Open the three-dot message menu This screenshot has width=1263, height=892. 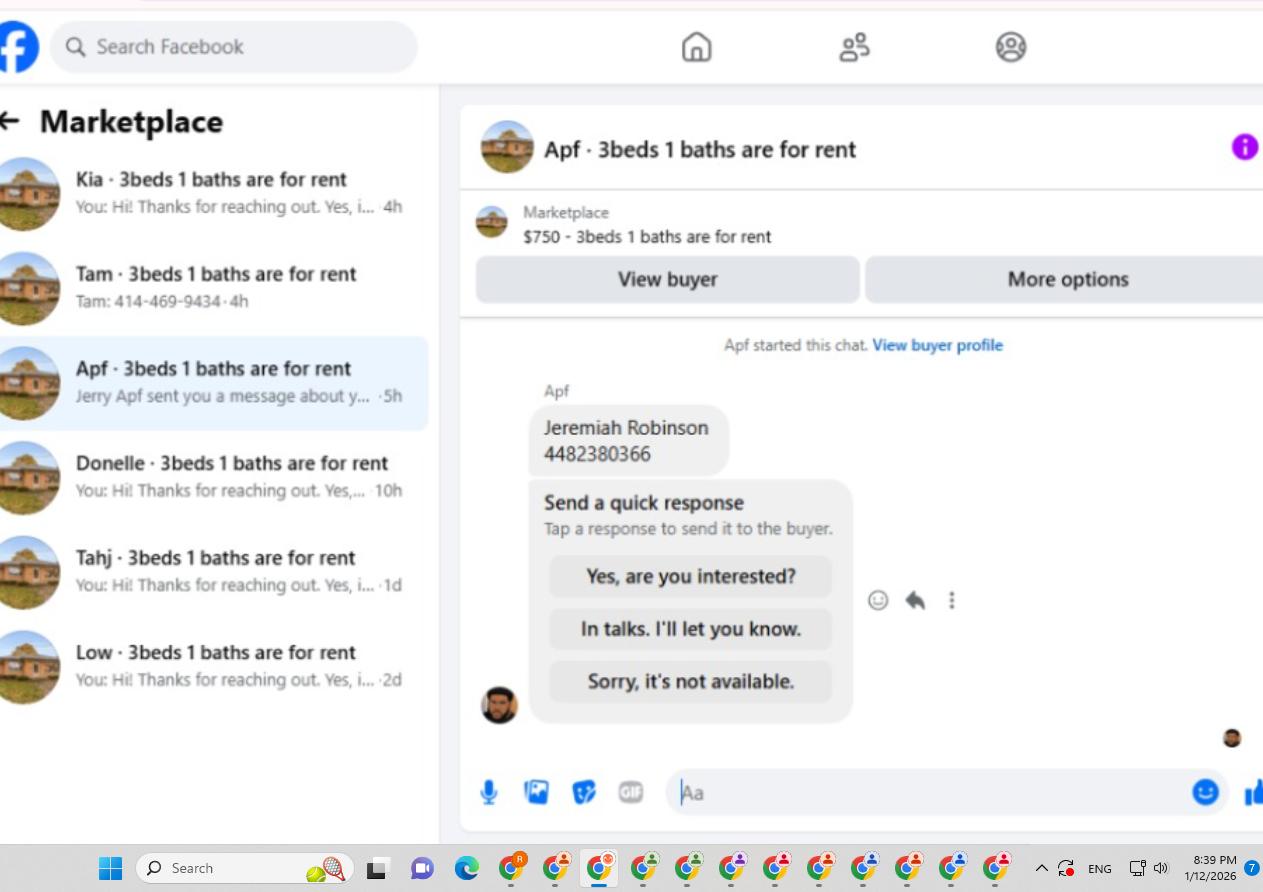click(x=952, y=600)
